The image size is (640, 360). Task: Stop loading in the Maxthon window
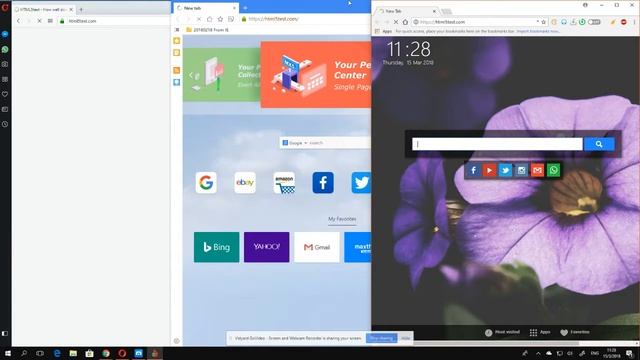pos(199,19)
